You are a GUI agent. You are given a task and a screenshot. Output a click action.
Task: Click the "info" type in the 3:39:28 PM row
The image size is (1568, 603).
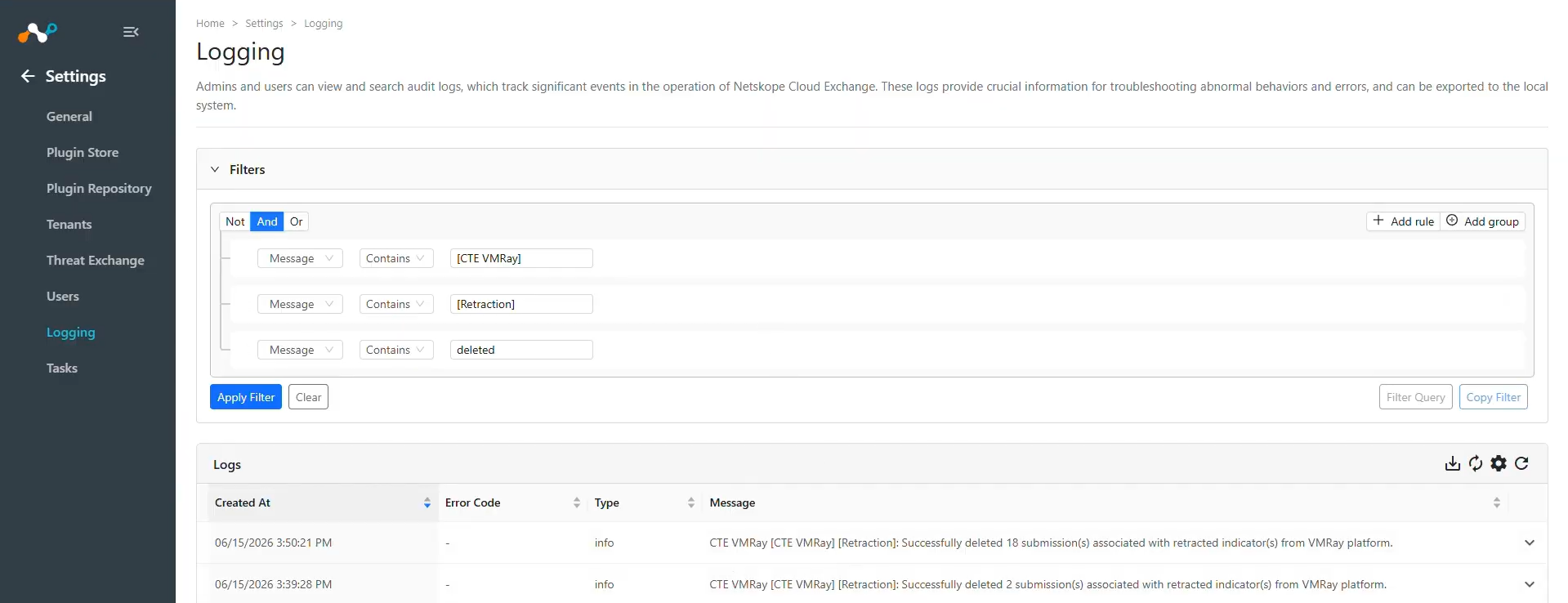click(x=604, y=584)
